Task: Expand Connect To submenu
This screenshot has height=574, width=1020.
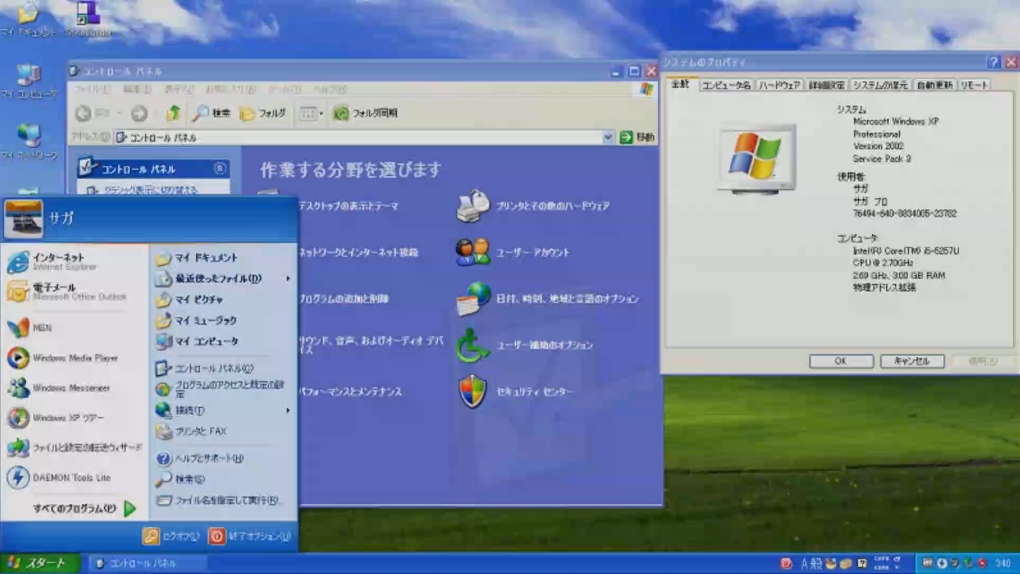Action: (224, 410)
